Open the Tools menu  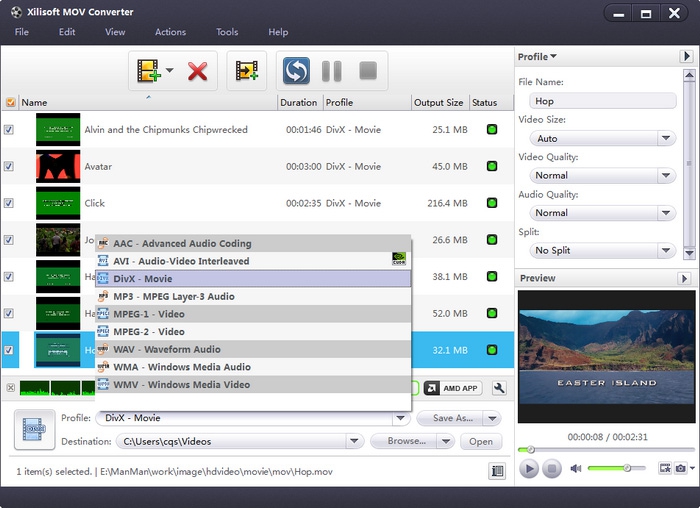pos(227,32)
